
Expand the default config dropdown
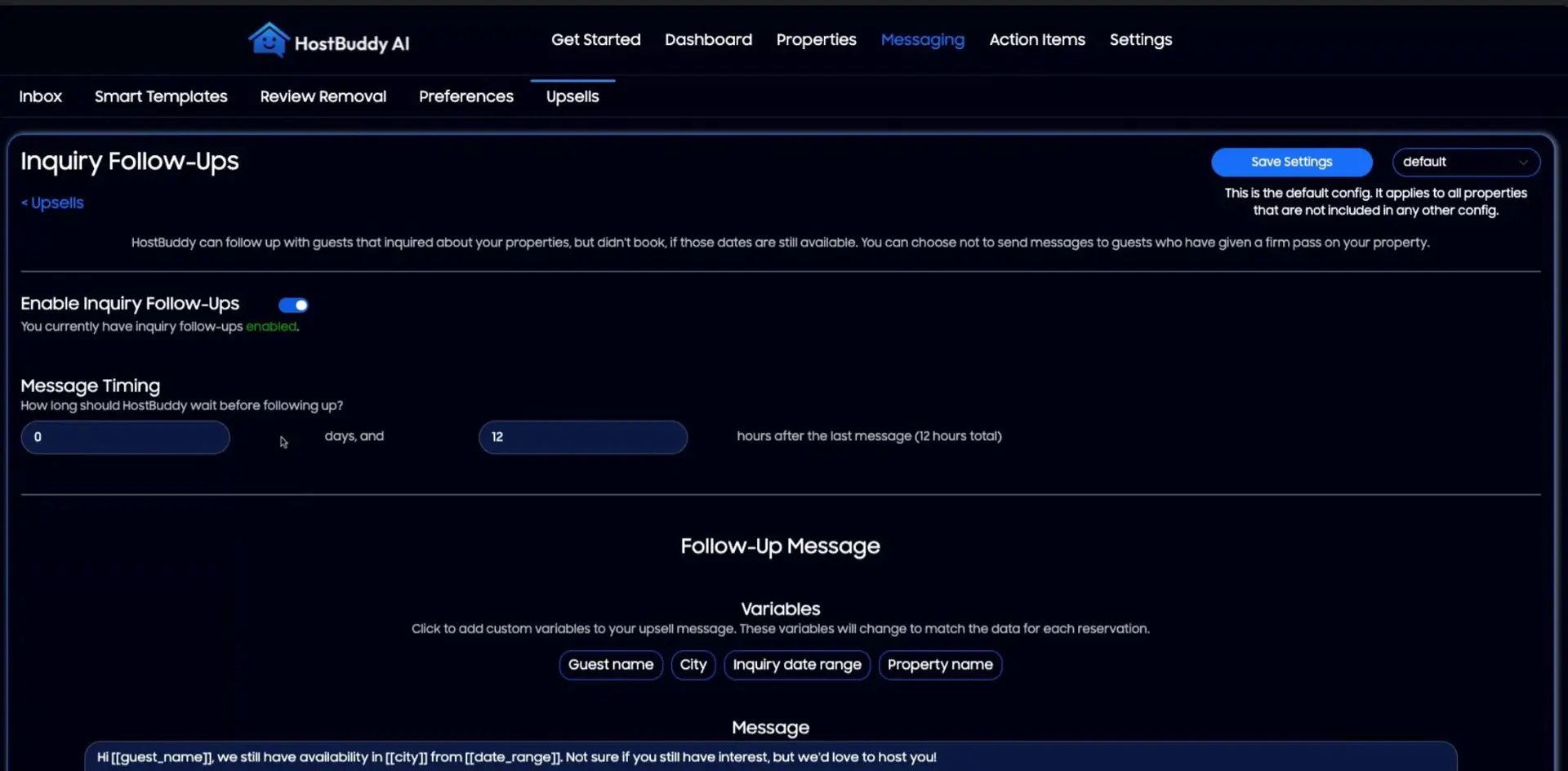coord(1466,162)
